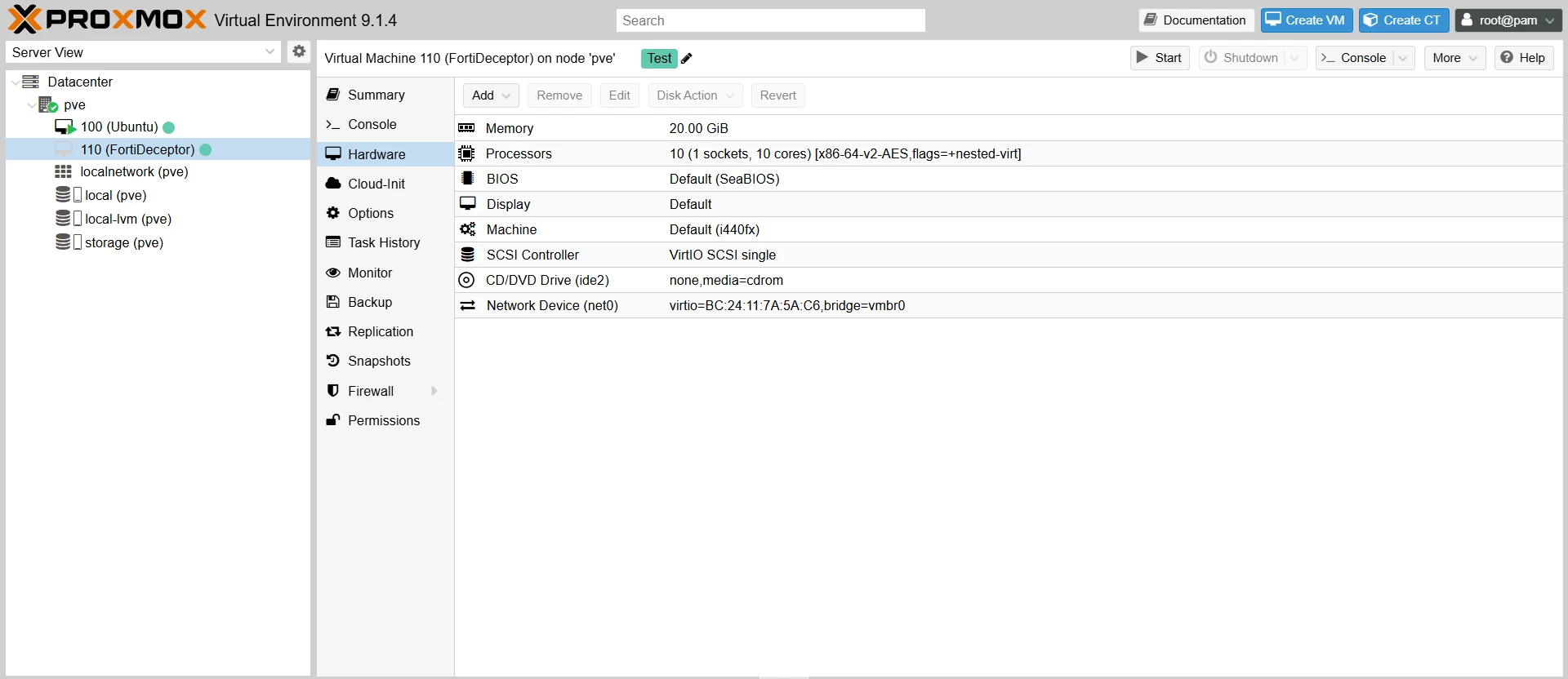Click the Shutdown button
Screen dimensions: 1568x679
click(x=1242, y=58)
